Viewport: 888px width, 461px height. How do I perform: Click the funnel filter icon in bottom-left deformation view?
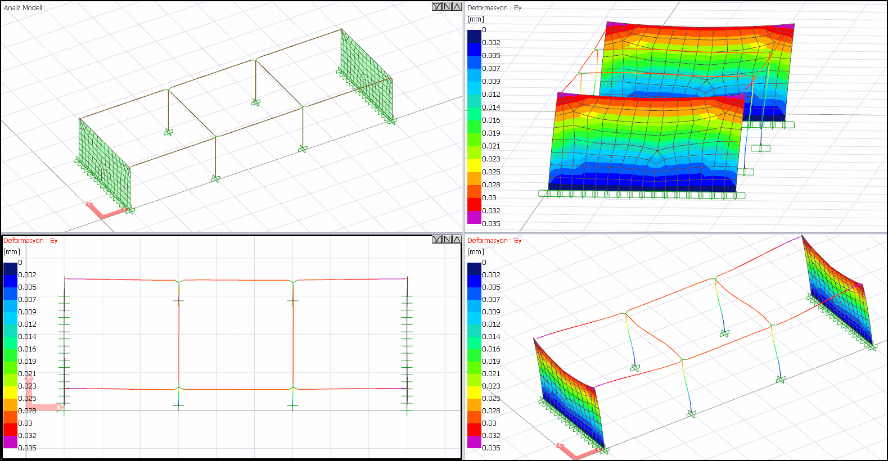tap(435, 240)
